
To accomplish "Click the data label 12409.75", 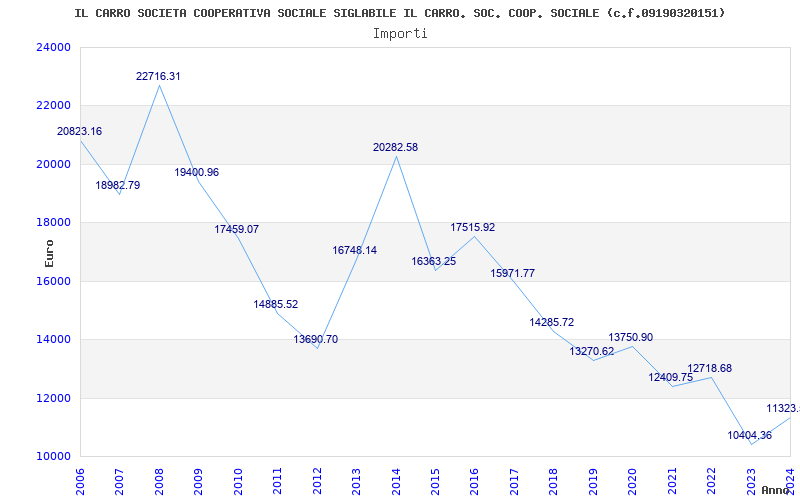I will pos(670,378).
